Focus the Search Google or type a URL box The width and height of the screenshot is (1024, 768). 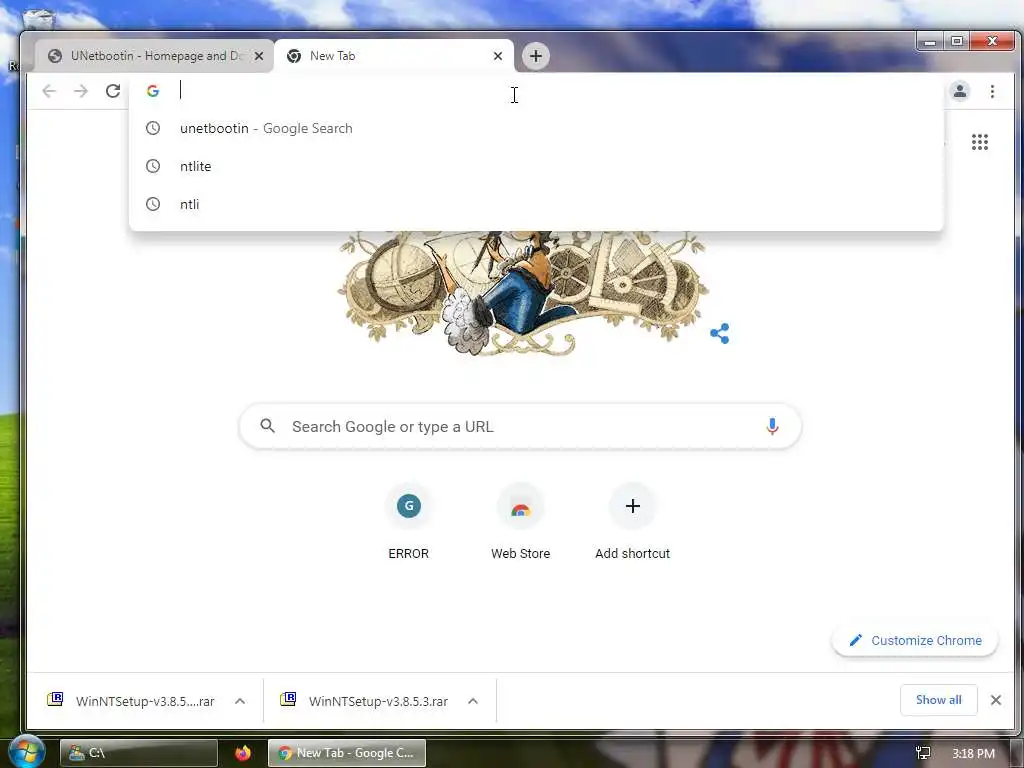pyautogui.click(x=520, y=426)
